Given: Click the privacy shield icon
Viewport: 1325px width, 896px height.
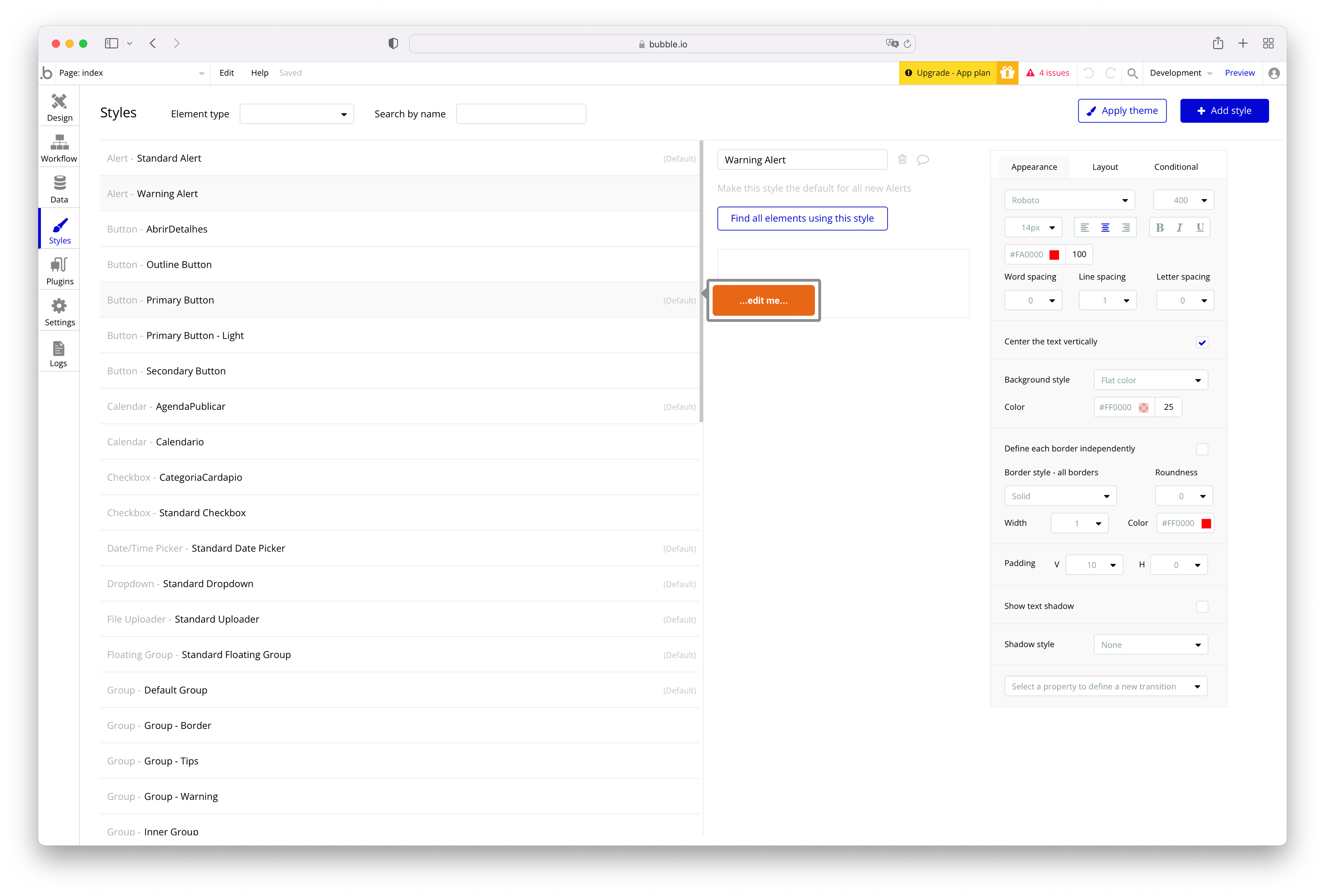Looking at the screenshot, I should point(393,44).
